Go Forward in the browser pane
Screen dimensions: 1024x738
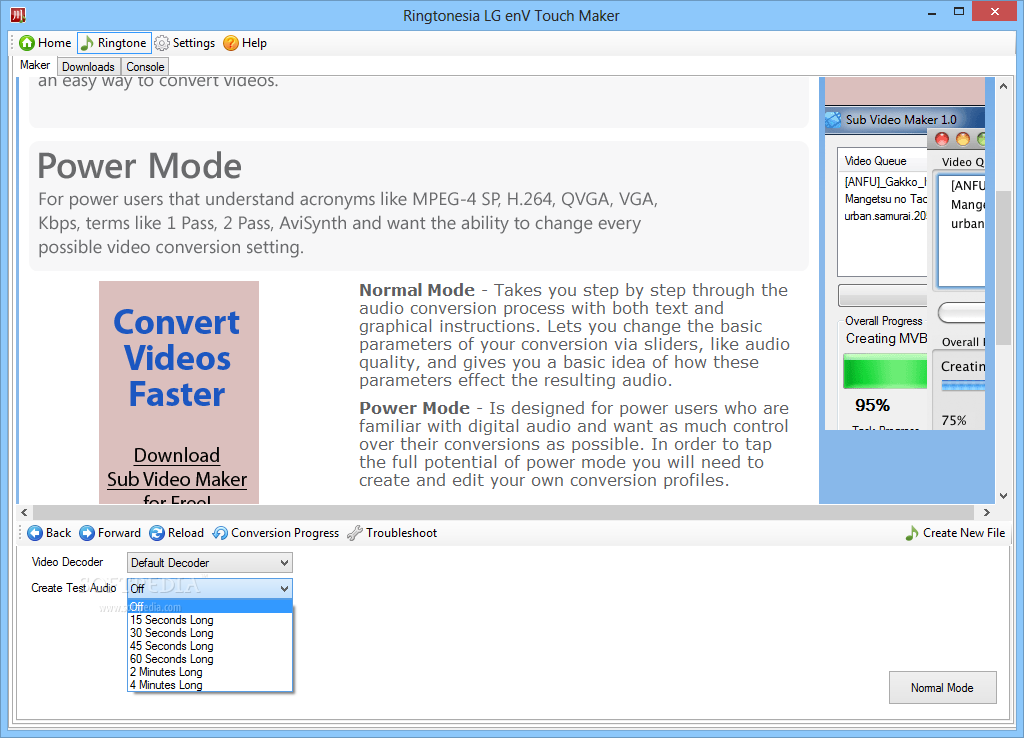(110, 533)
